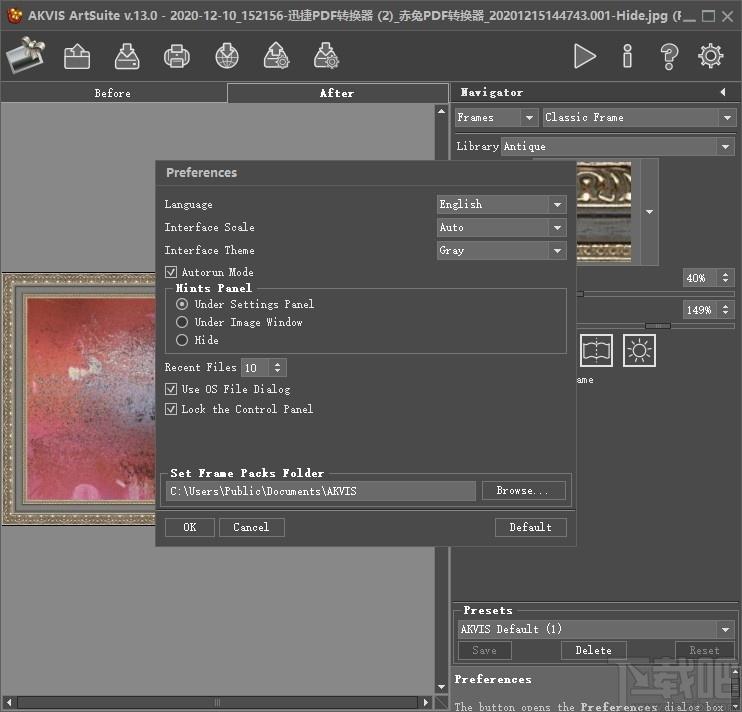Viewport: 742px width, 712px height.
Task: Import presets list icon
Action: 277,56
